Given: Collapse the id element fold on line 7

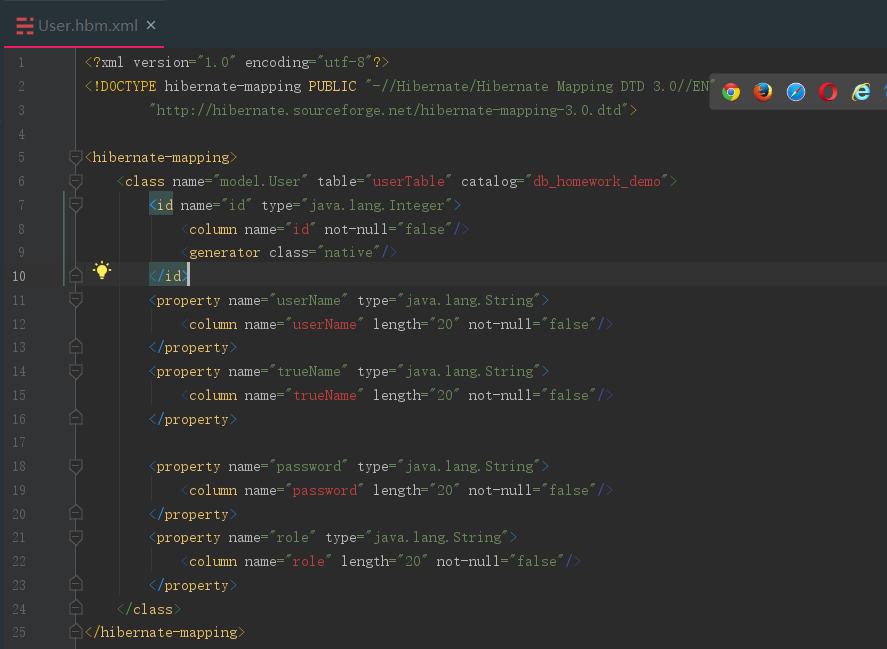Looking at the screenshot, I should click(75, 205).
